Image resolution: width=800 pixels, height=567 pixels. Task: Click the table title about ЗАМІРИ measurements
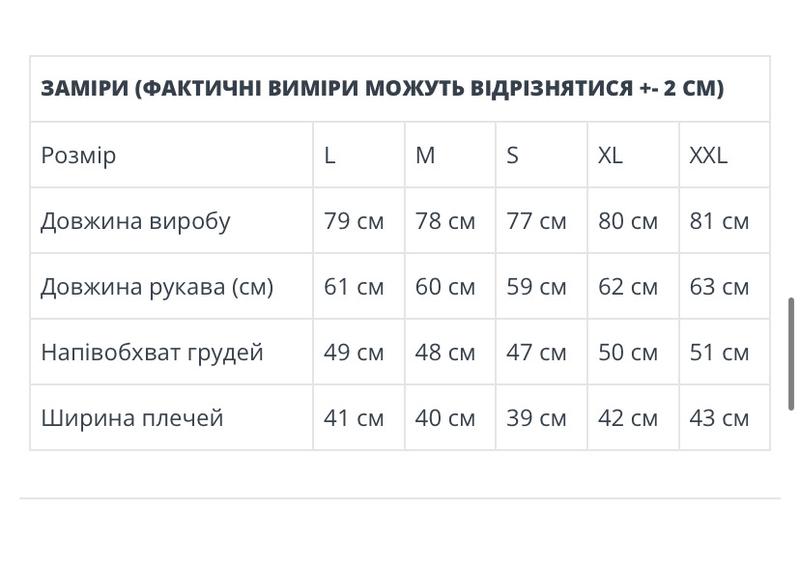click(382, 88)
